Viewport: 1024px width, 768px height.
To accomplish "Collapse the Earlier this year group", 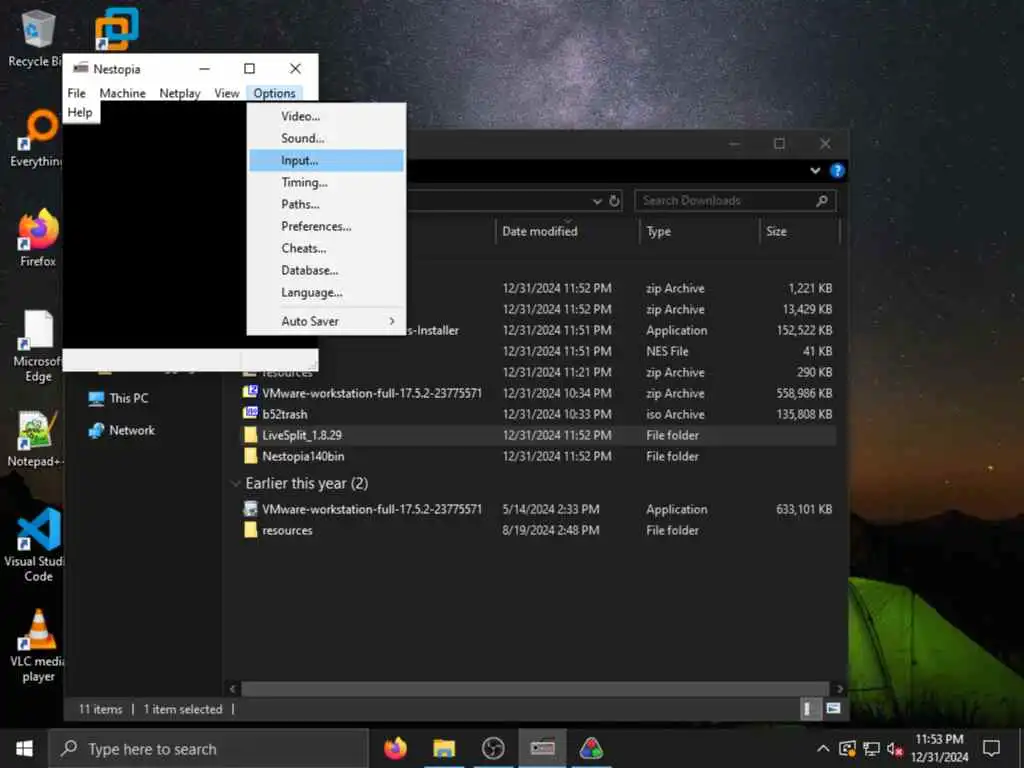I will pyautogui.click(x=235, y=484).
